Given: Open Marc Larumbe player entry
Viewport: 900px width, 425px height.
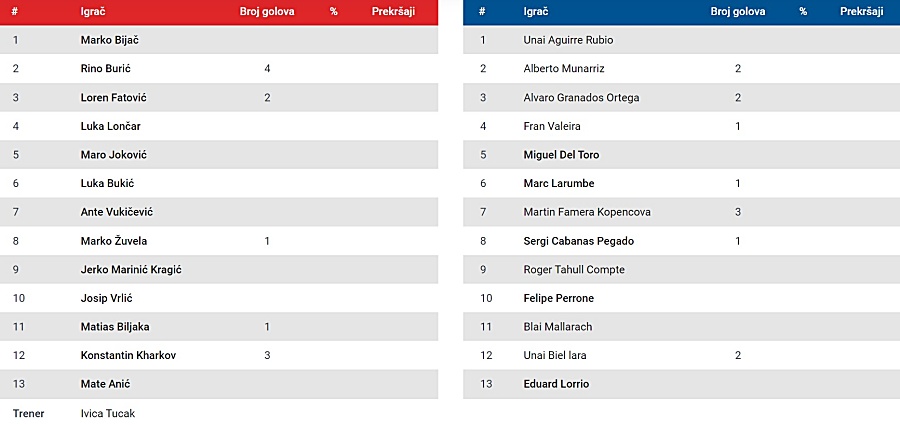Looking at the screenshot, I should [558, 183].
